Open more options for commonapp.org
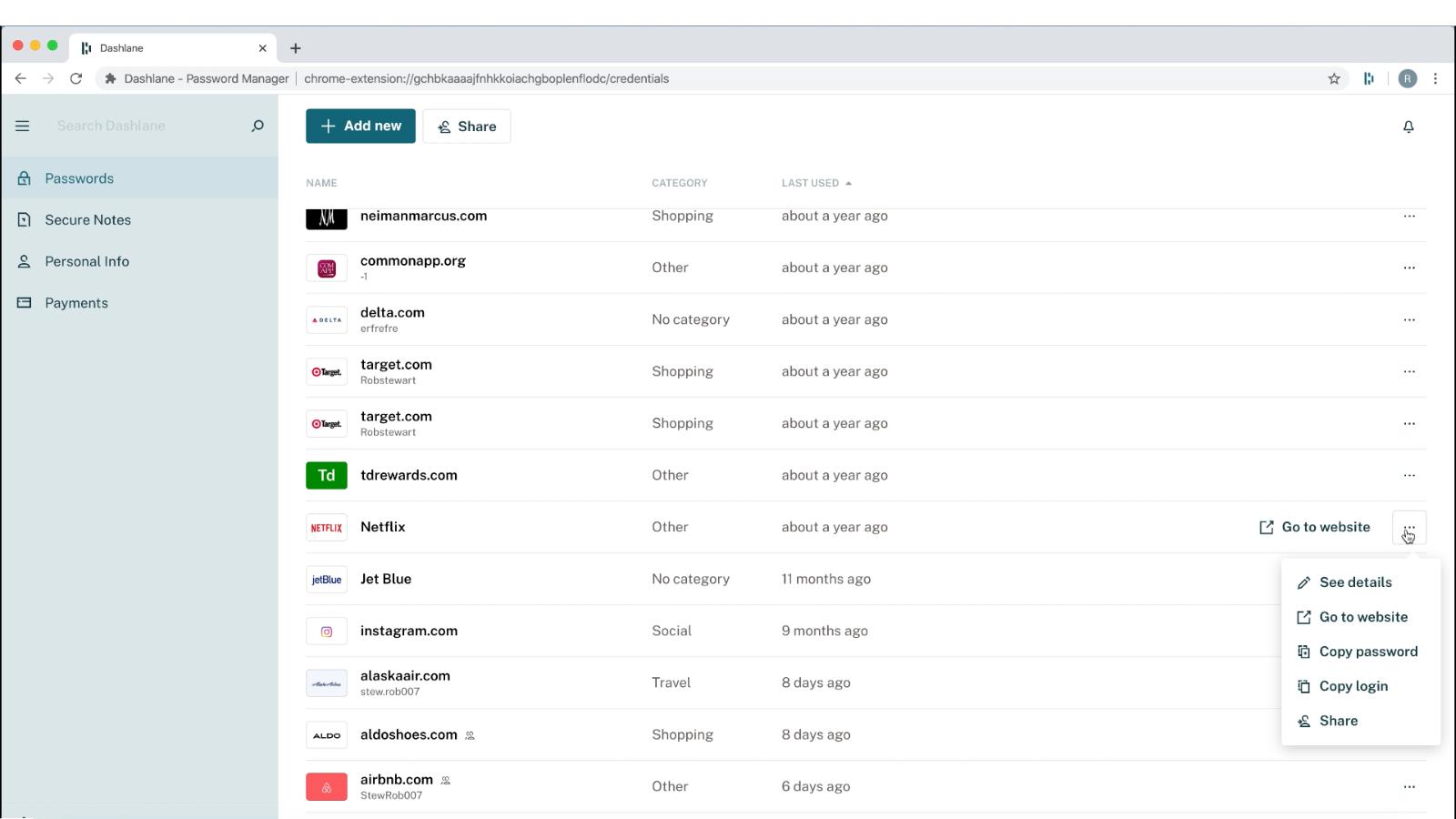This screenshot has width=1456, height=819. (x=1409, y=268)
